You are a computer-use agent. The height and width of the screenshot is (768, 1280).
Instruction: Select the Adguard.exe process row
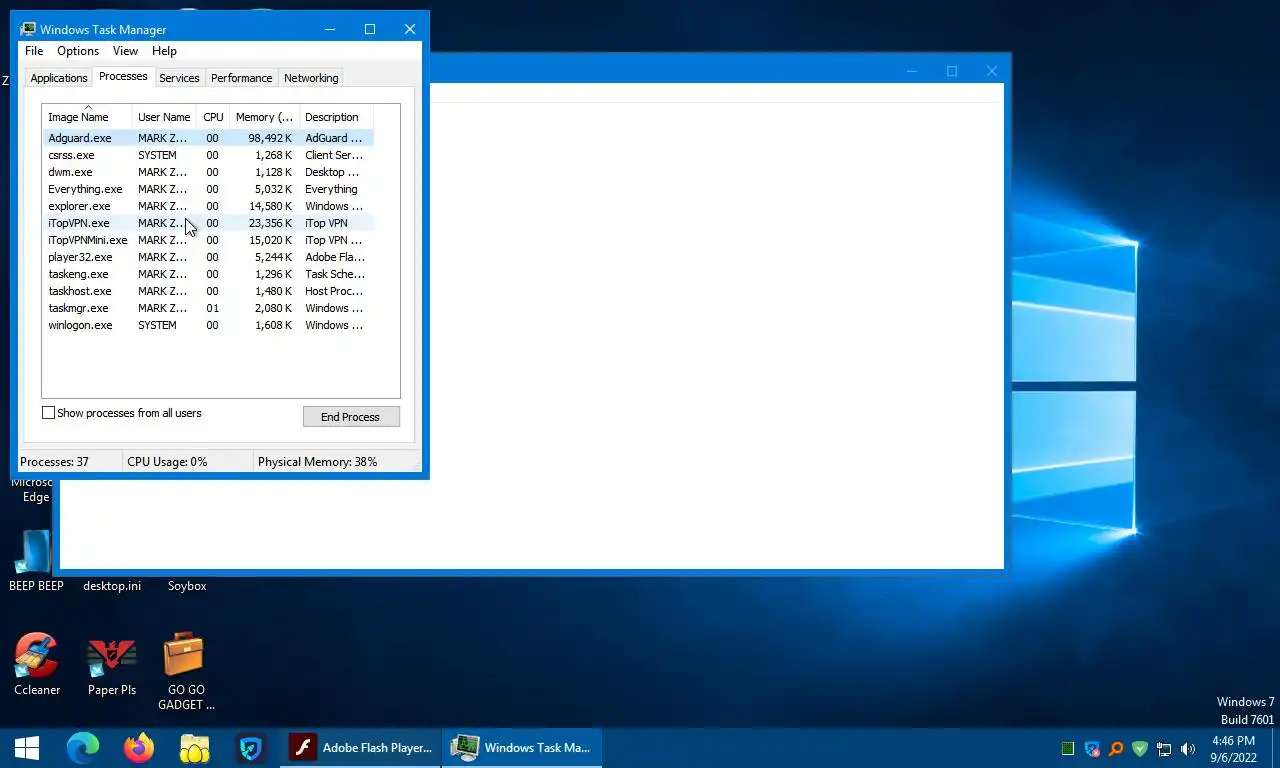pyautogui.click(x=208, y=138)
